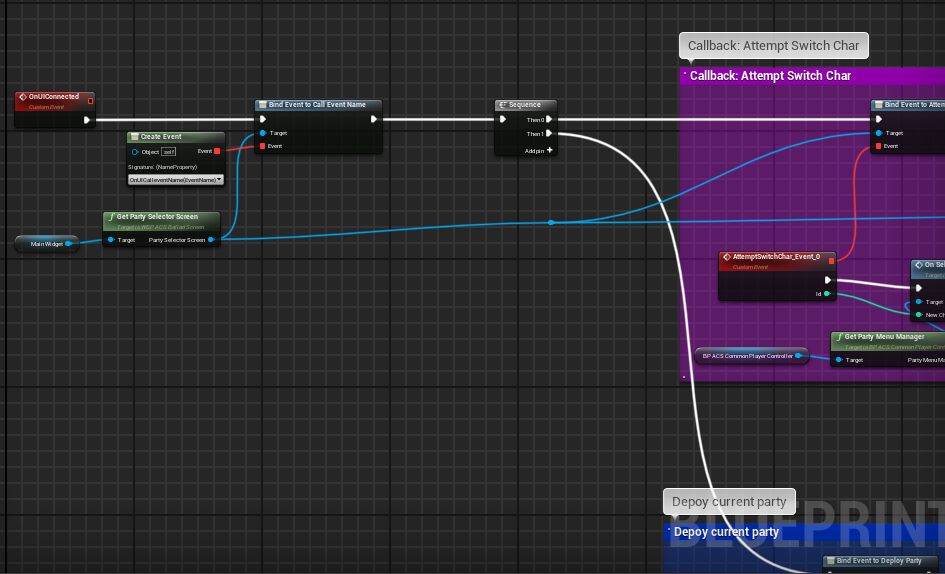Click the Depoy current party comment bubble
The image size is (945, 574).
click(x=729, y=502)
